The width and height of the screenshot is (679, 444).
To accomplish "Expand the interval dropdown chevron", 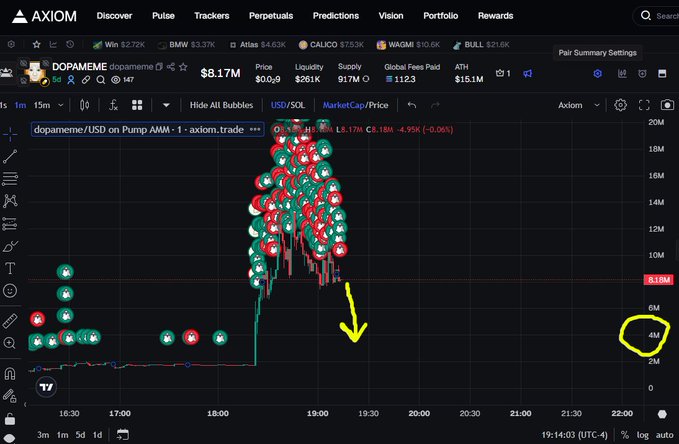I will 61,105.
